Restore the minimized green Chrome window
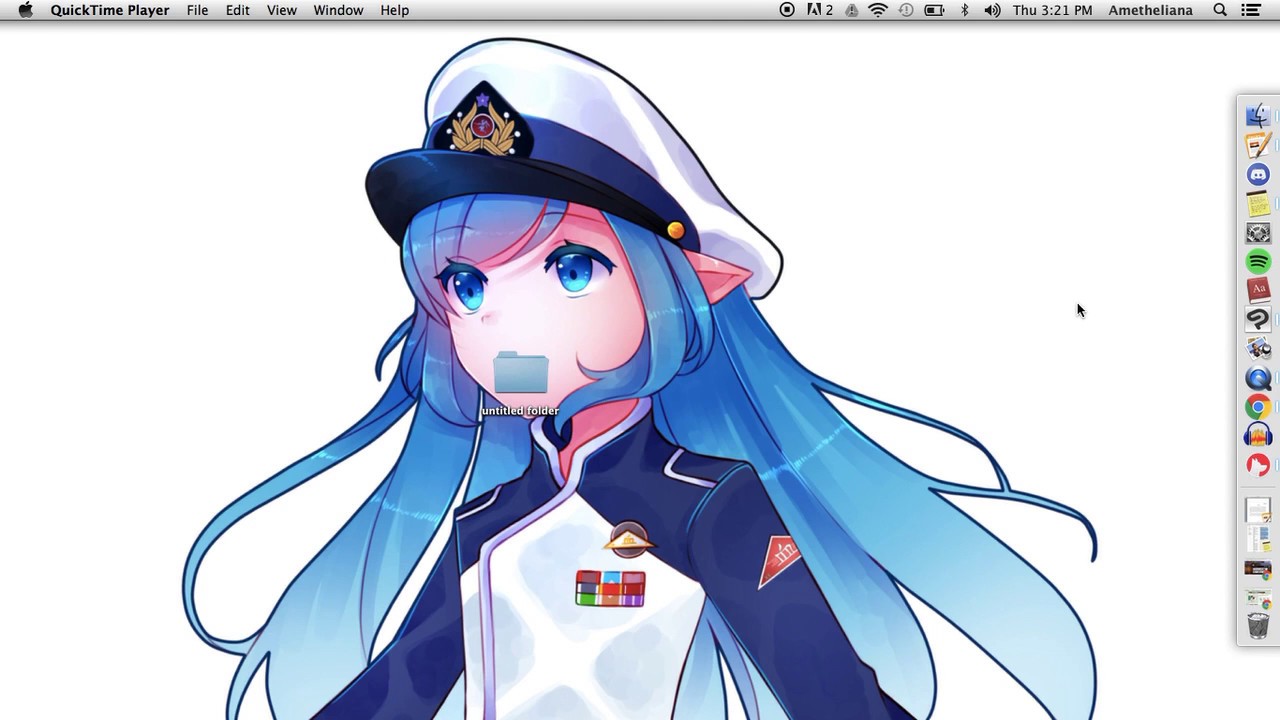 (x=1258, y=598)
